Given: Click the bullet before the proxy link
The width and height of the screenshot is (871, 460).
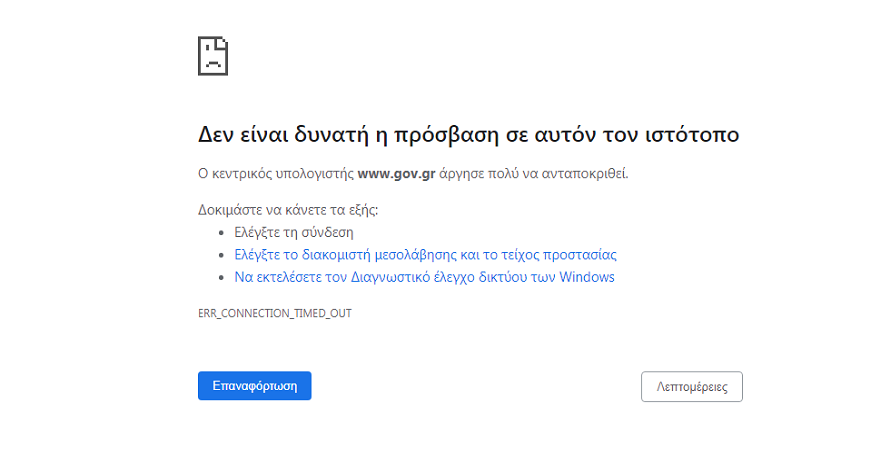Looking at the screenshot, I should coord(222,255).
